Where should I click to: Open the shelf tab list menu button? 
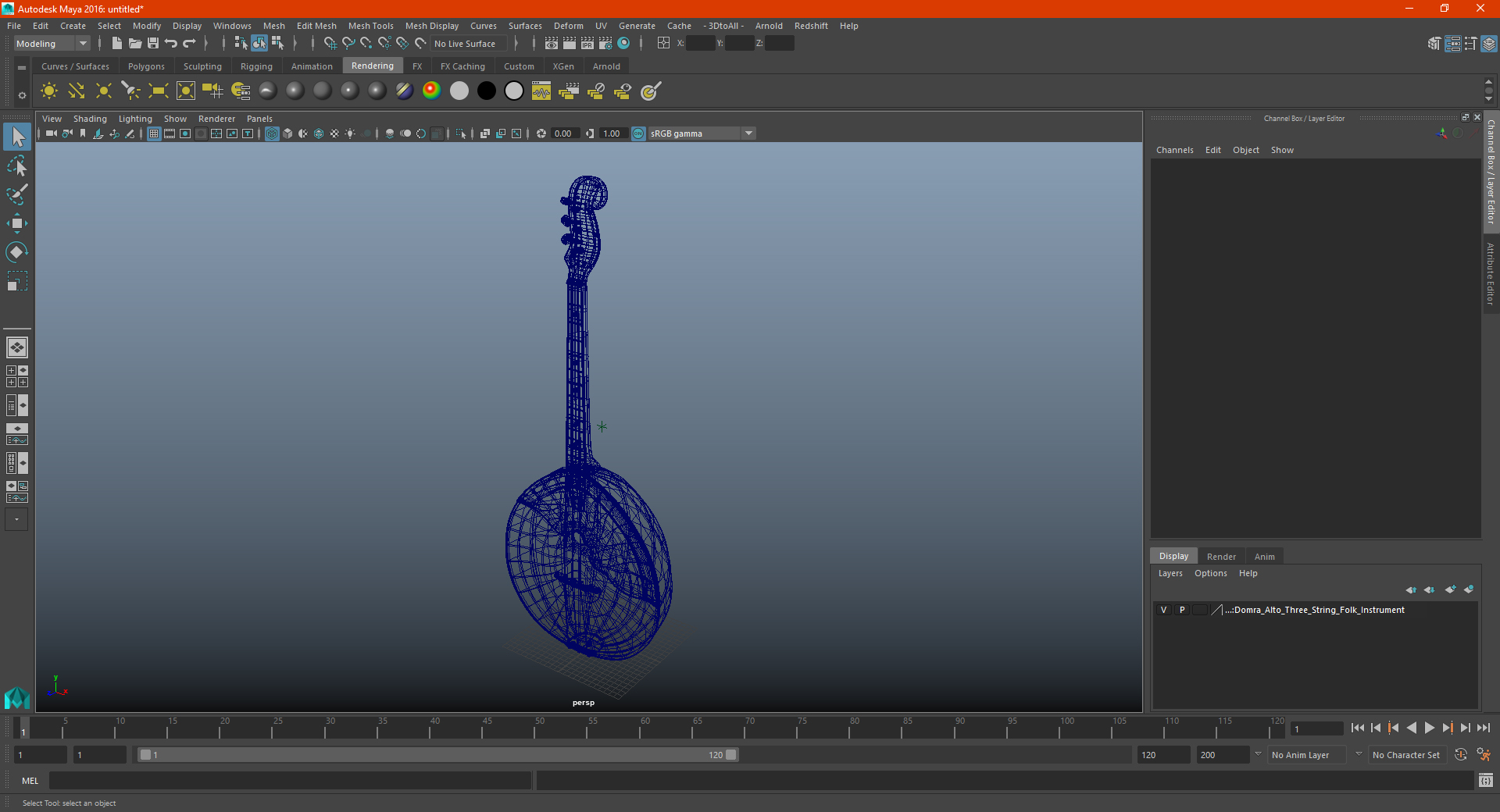click(x=22, y=68)
